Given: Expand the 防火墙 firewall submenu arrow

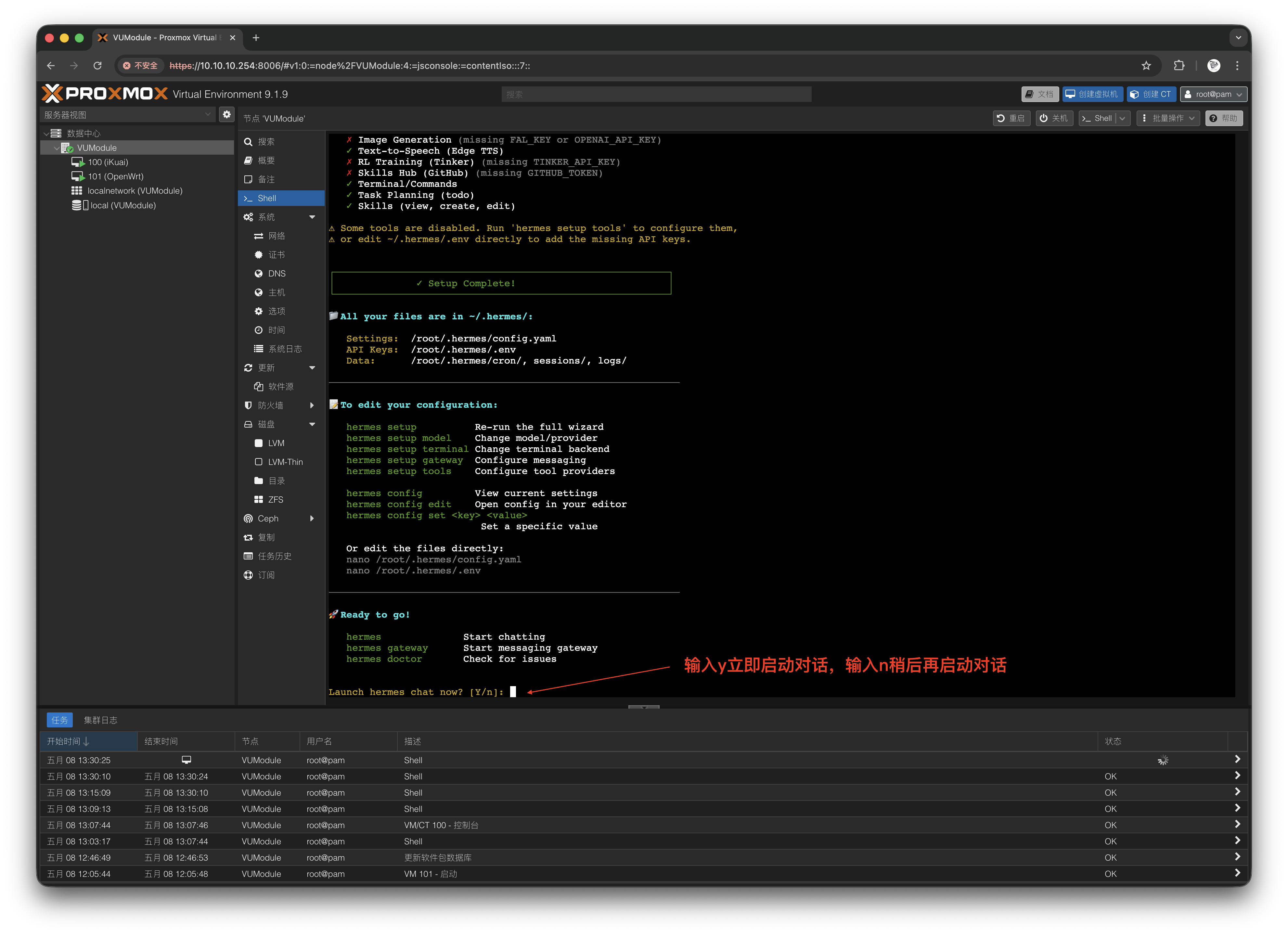Looking at the screenshot, I should point(312,405).
